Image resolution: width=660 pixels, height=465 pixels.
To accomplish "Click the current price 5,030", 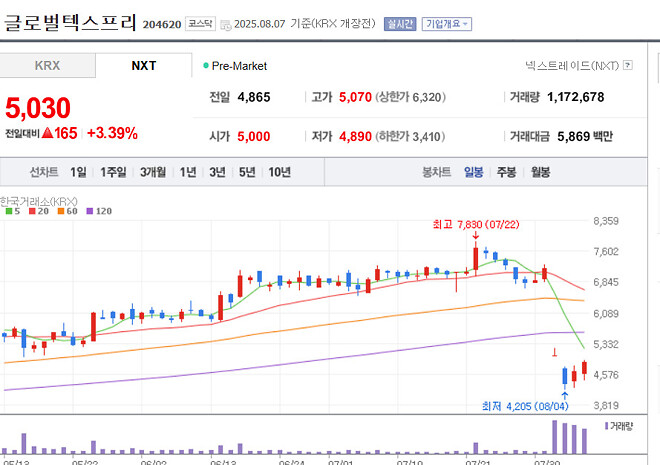I will click(38, 108).
